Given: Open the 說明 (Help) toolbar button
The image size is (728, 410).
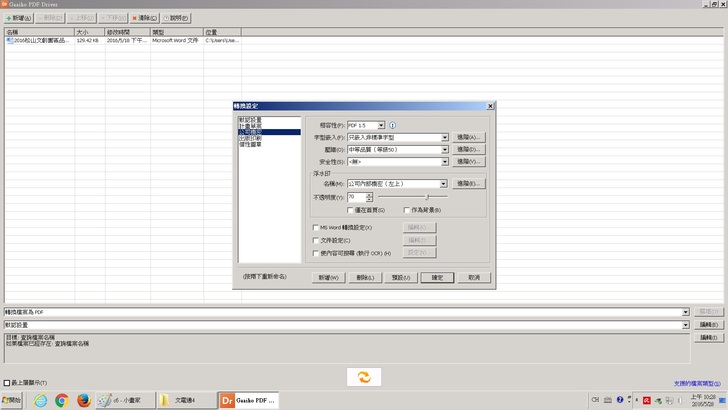Looking at the screenshot, I should coord(175,18).
